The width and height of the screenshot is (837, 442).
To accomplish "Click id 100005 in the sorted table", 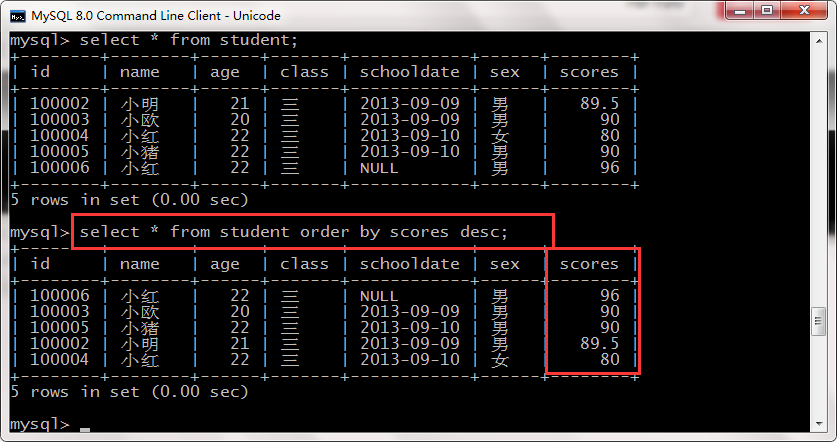I will point(59,328).
